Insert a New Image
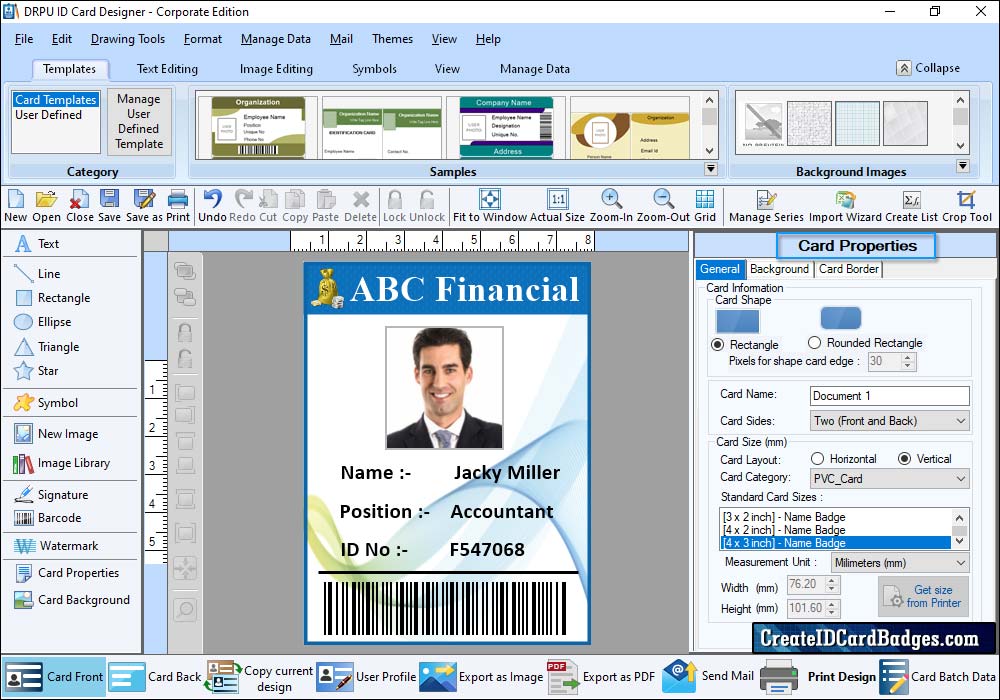Screen dimensions: 1000x700 point(56,434)
